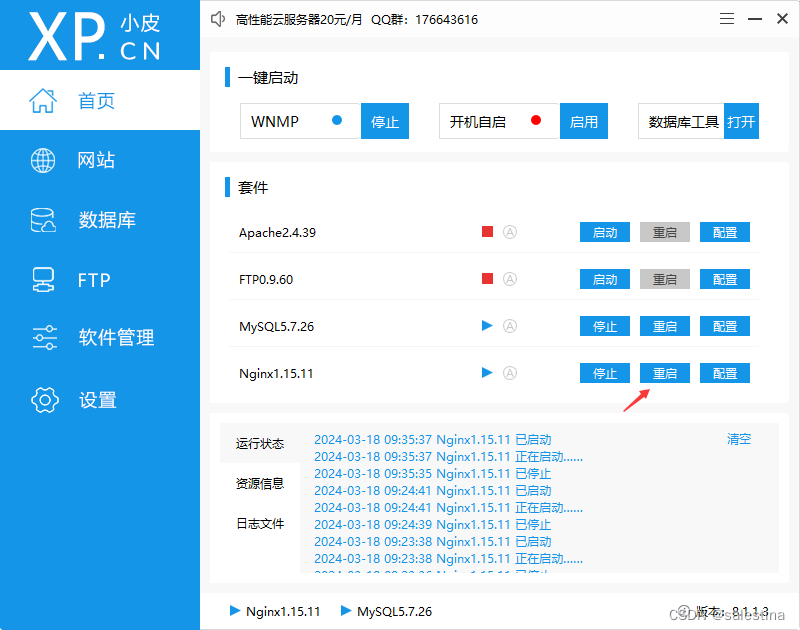Viewport: 800px width, 630px height.
Task: Restart Nginx1.15.11 with the 重启 button
Action: click(x=665, y=373)
